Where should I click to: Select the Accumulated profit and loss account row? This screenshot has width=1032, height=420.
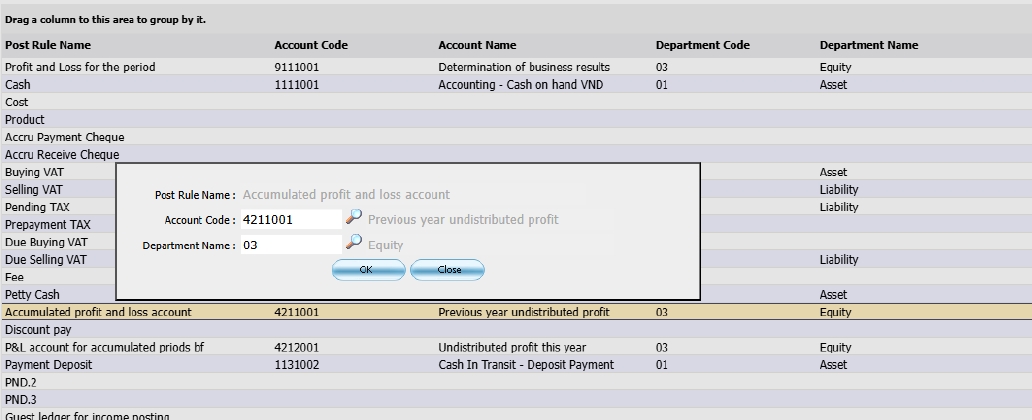98,312
